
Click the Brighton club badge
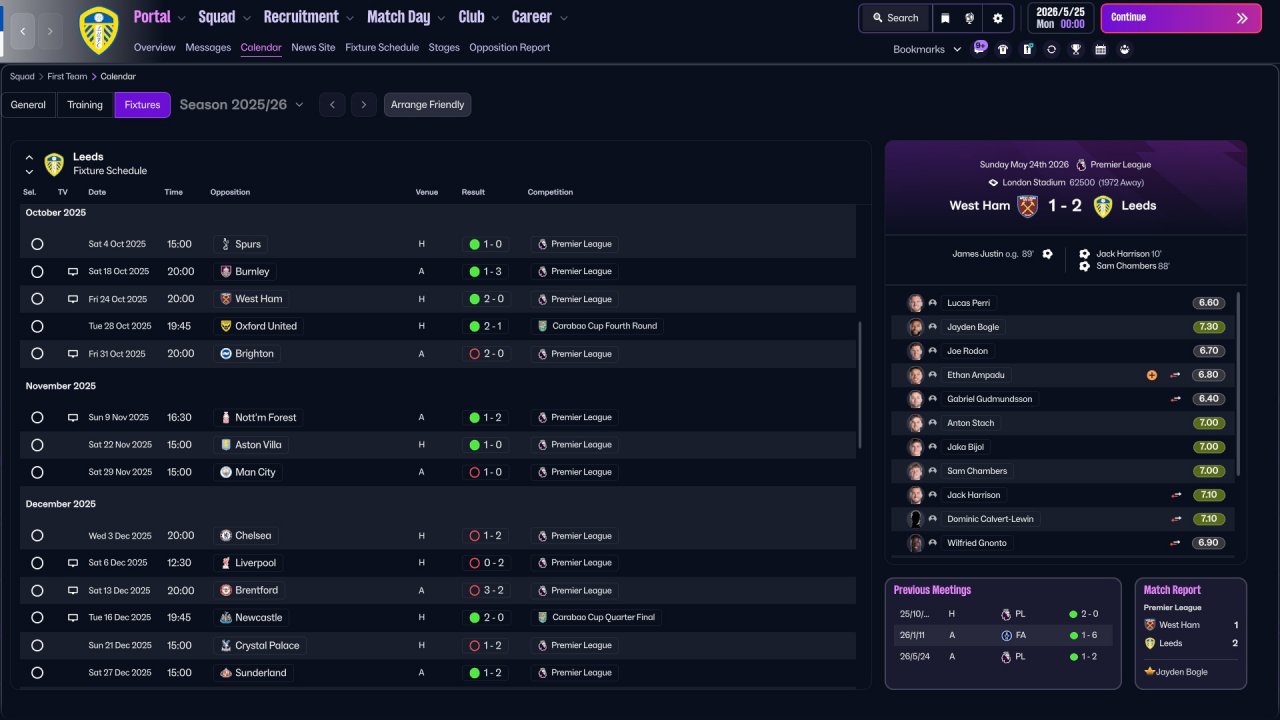[226, 354]
